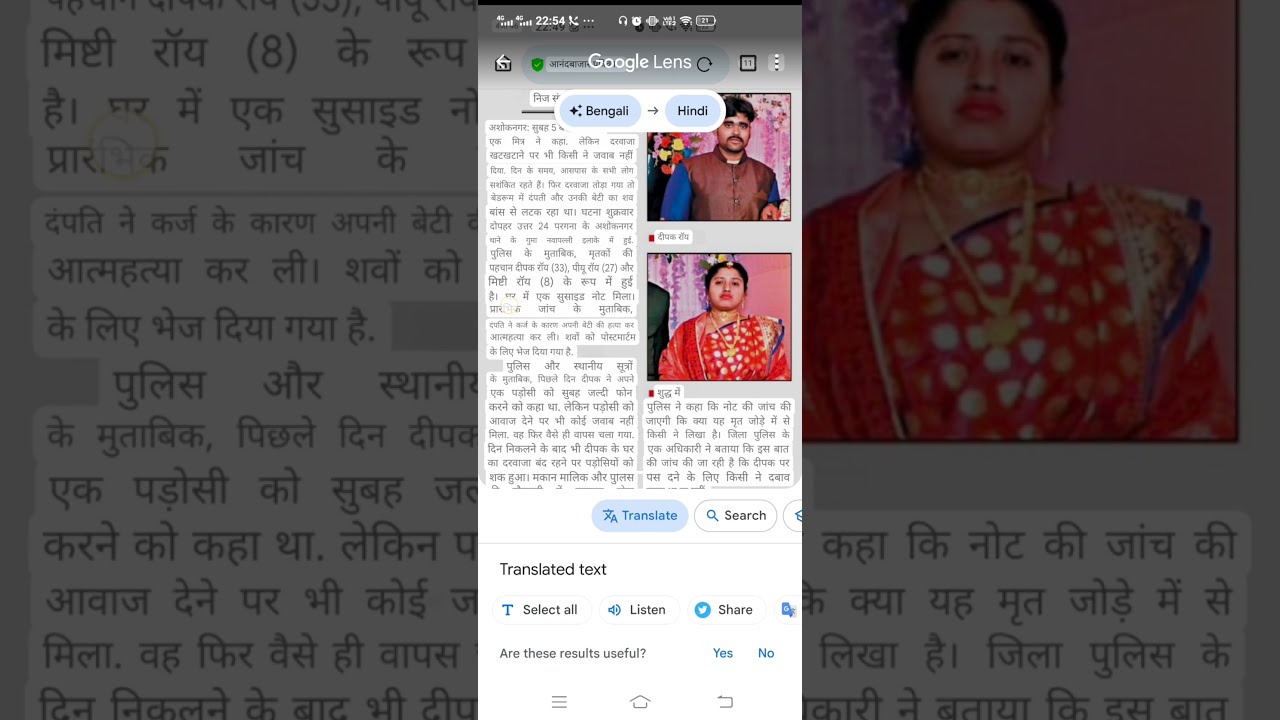Screen dimensions: 1280x720
Task: Tap the home icon in the browser bar
Action: click(x=503, y=63)
